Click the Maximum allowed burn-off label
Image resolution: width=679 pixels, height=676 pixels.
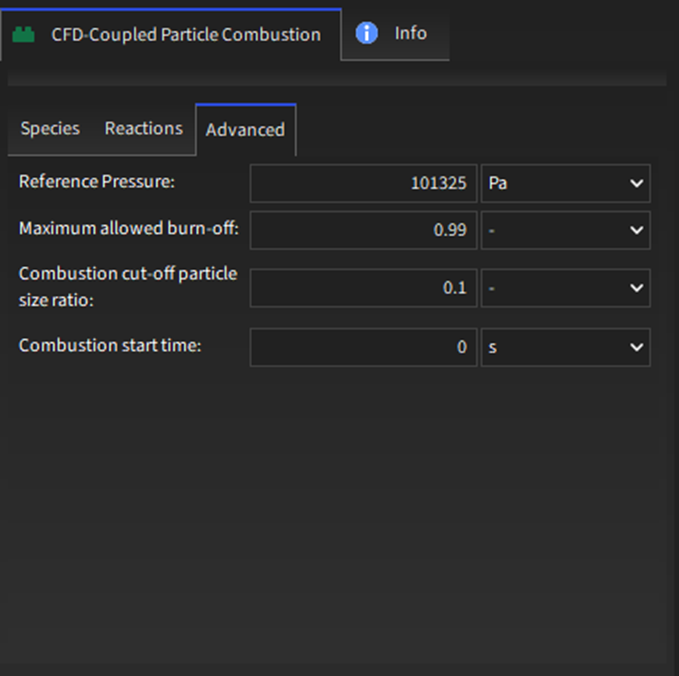tap(129, 229)
